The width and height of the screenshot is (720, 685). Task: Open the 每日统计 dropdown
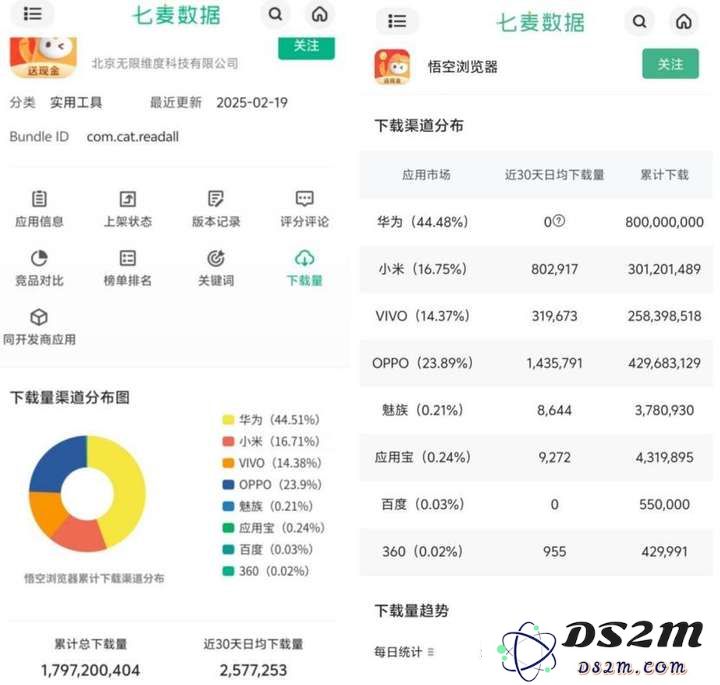tap(404, 652)
